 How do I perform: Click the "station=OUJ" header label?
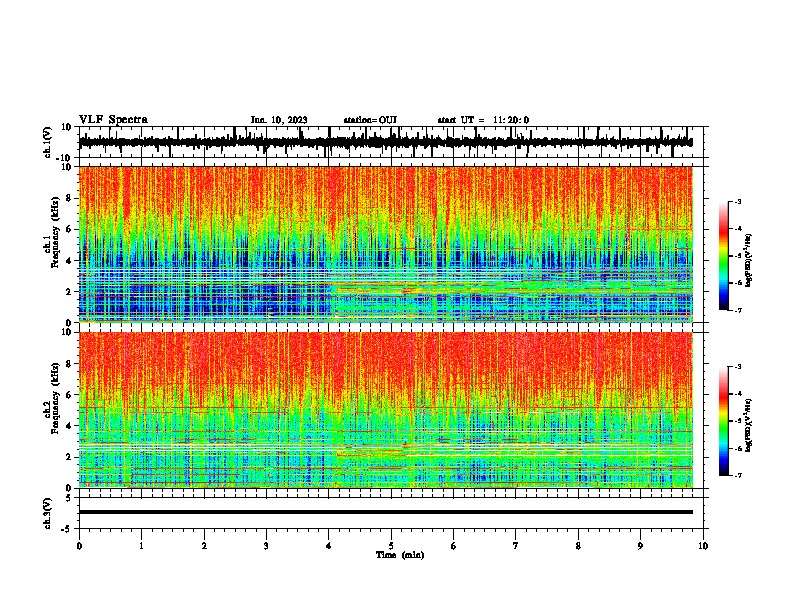(x=370, y=120)
